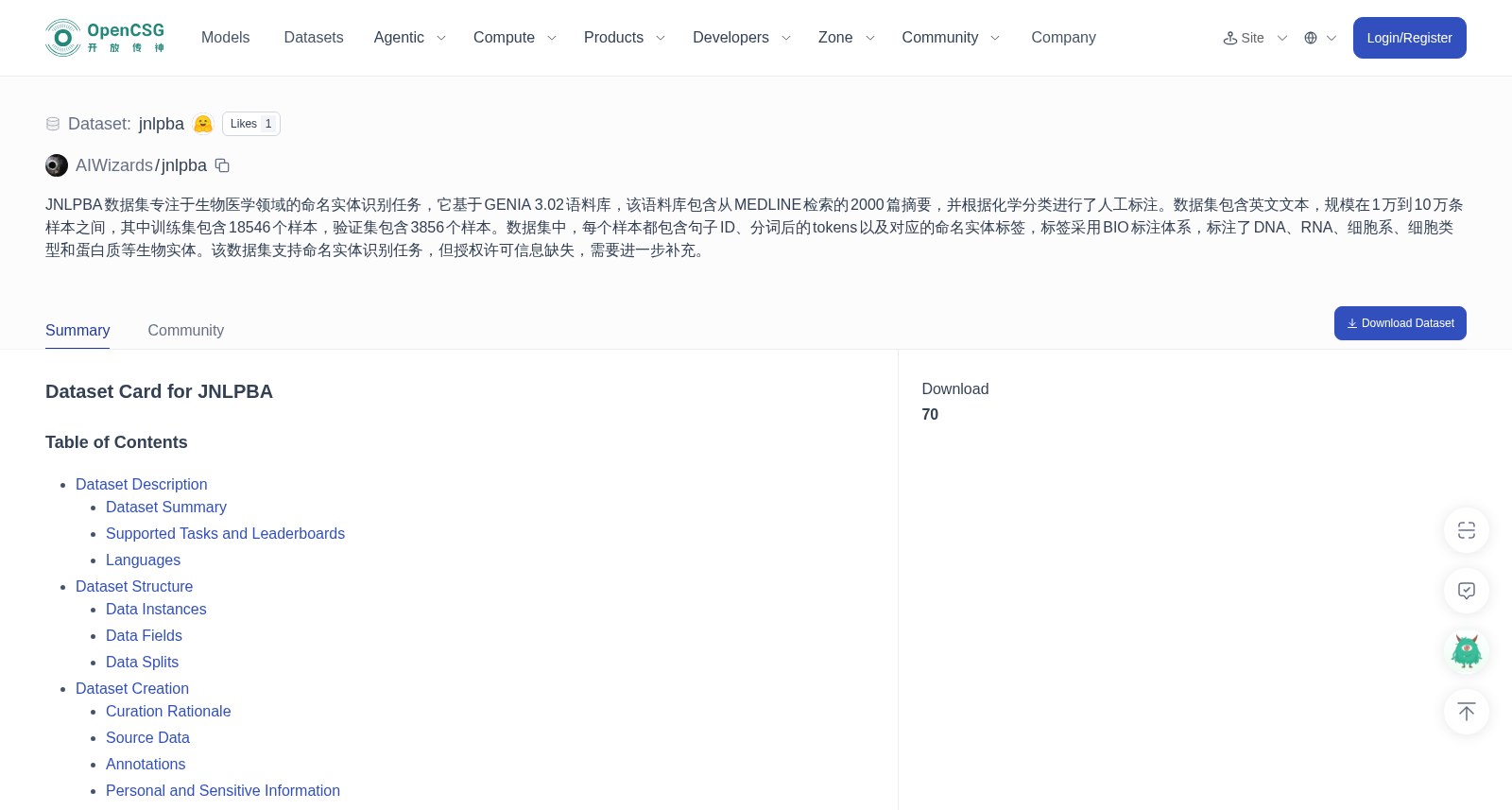Click the Site map icon
This screenshot has height=810, width=1512.
(1230, 38)
